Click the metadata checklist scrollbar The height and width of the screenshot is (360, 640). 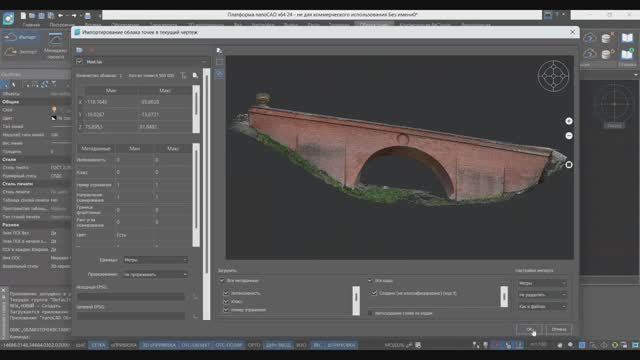click(x=356, y=300)
